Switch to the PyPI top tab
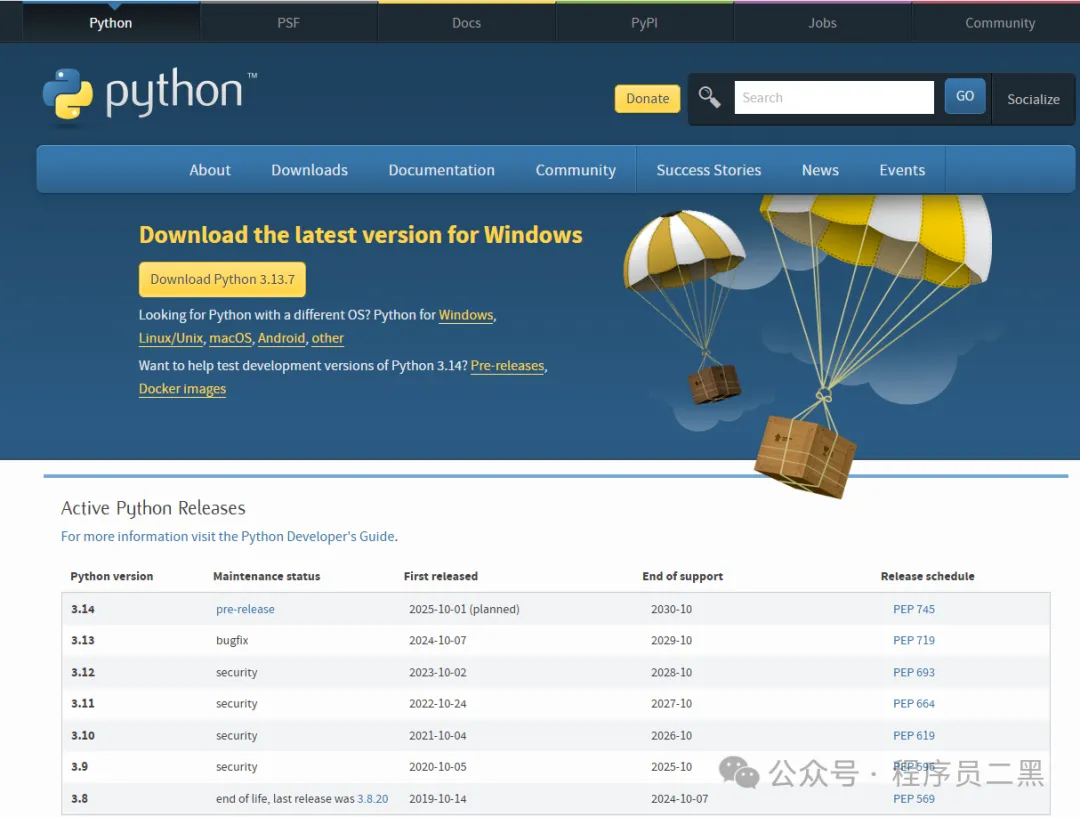This screenshot has height=817, width=1080. coord(644,22)
